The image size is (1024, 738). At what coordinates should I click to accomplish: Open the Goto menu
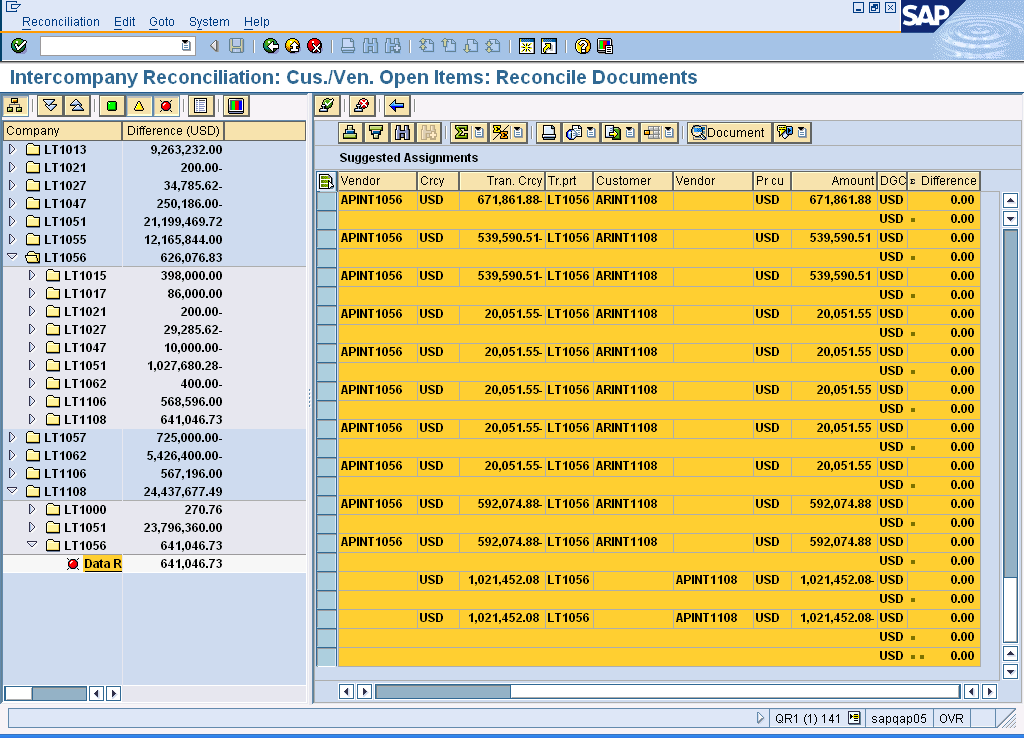162,22
